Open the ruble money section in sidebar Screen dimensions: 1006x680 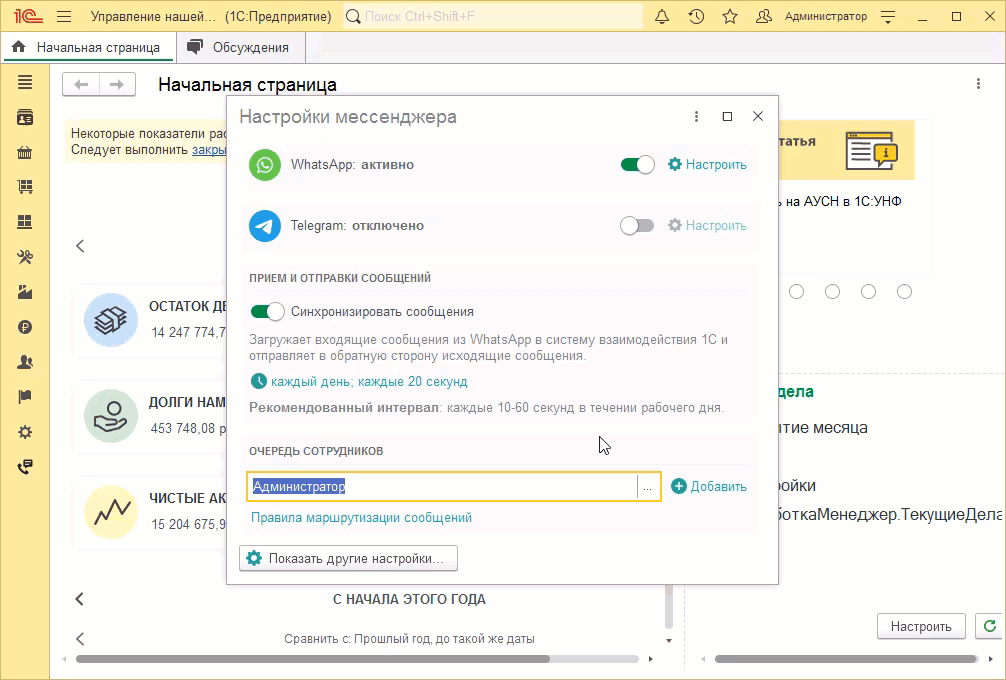click(25, 327)
